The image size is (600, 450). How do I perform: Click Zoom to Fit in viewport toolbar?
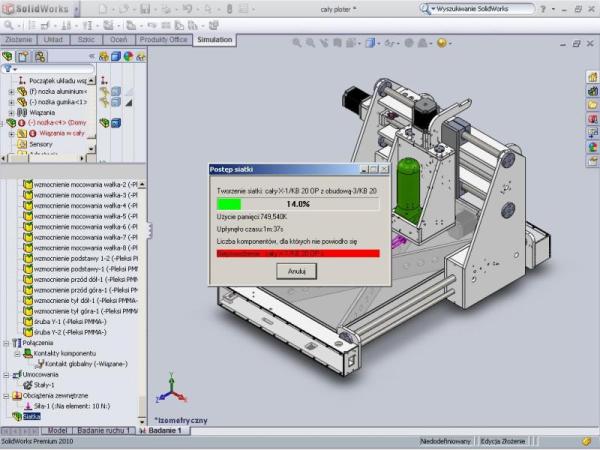click(x=297, y=43)
